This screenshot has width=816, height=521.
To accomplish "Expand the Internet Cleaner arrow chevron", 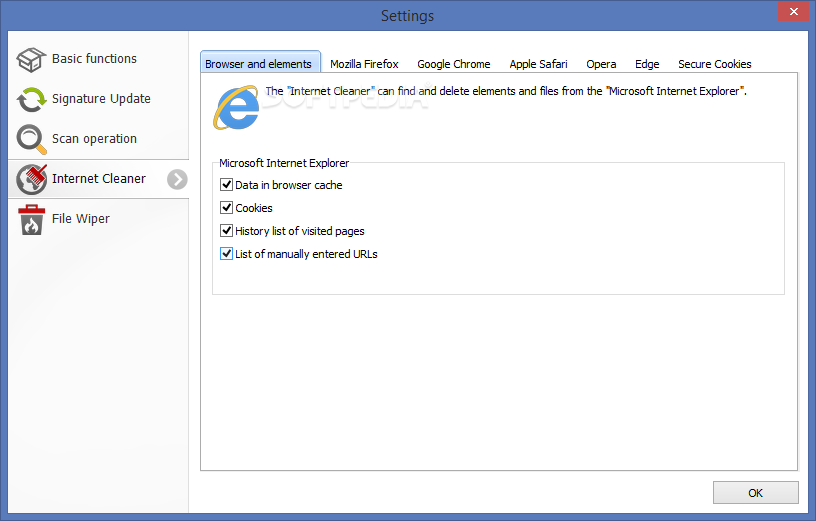I will (x=177, y=180).
